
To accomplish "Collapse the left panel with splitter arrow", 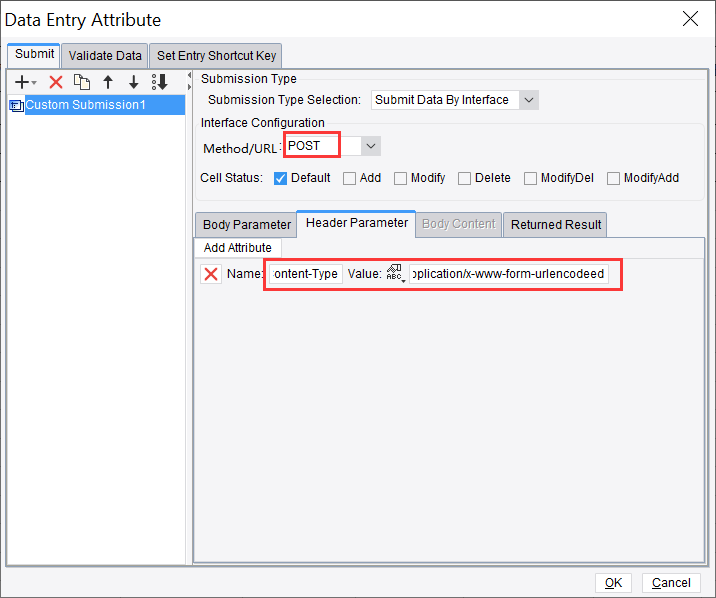I will click(x=189, y=75).
